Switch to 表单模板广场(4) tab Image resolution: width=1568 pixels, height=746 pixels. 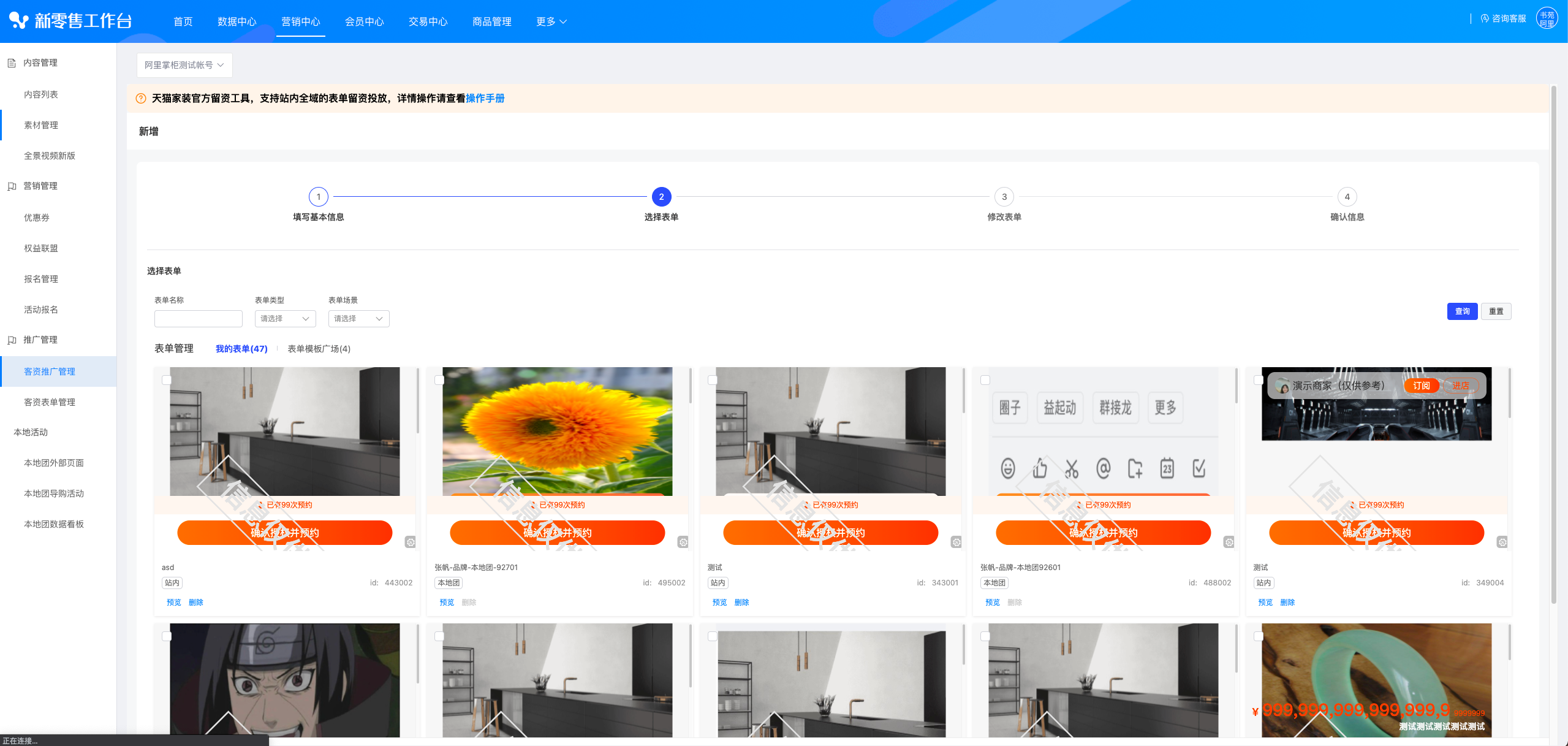(319, 349)
